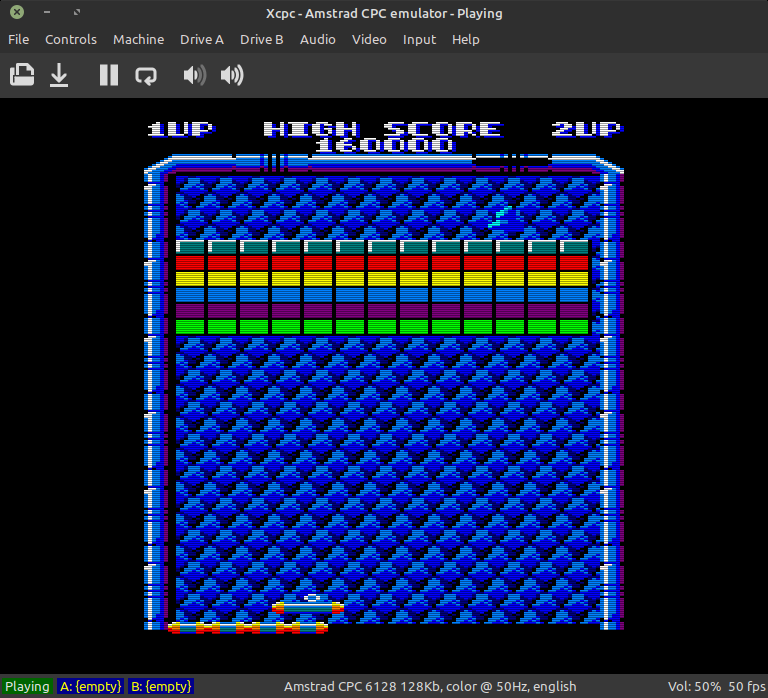
Task: Open the Audio menu
Action: click(317, 40)
